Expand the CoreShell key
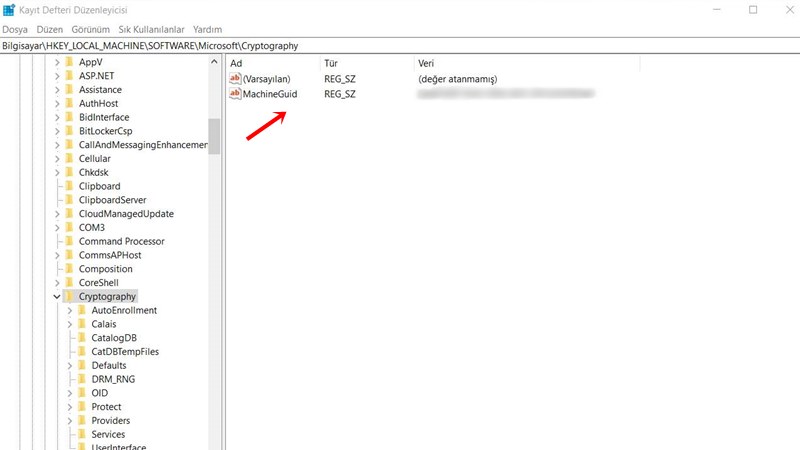Viewport: 800px width, 450px height. 57,283
